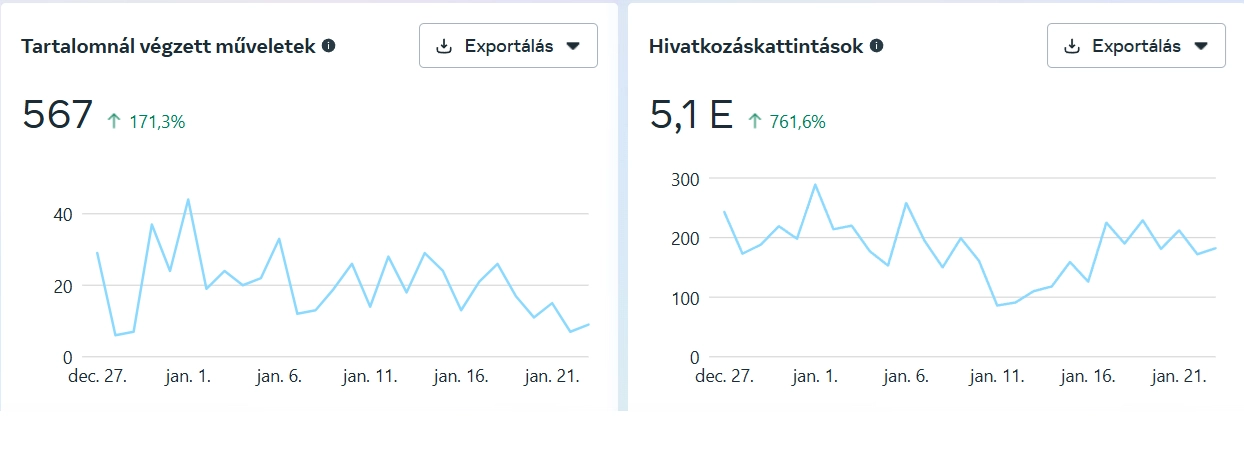Image resolution: width=1244 pixels, height=458 pixels.
Task: Click info icon beside Tartalomnál végzett műveletek
Action: click(328, 45)
